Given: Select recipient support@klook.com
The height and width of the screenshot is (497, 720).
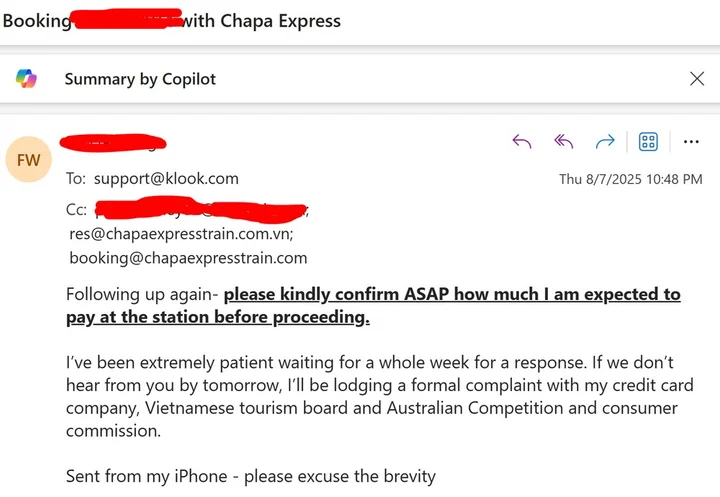Looking at the screenshot, I should pyautogui.click(x=166, y=179).
